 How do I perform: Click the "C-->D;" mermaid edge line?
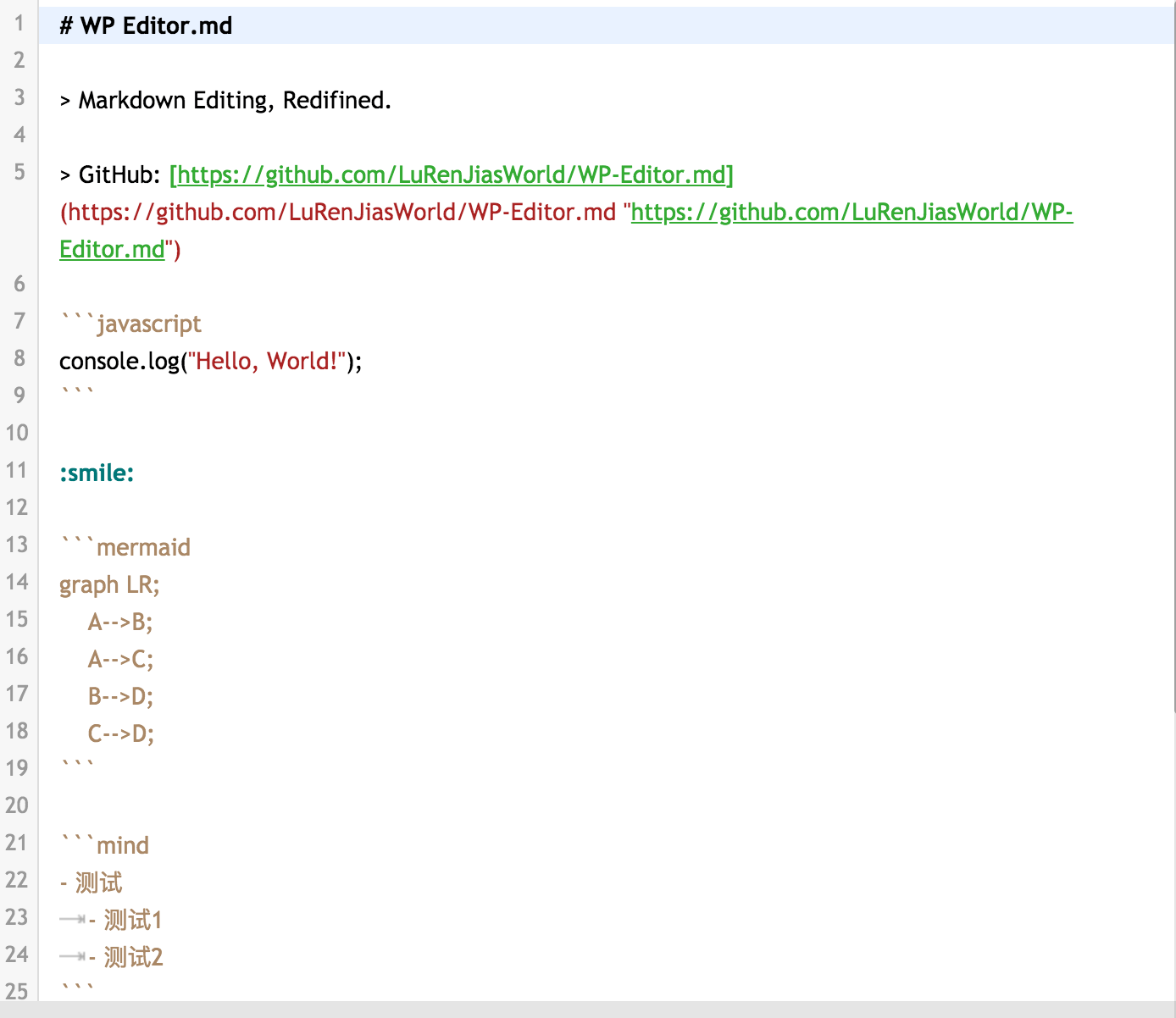tap(120, 733)
